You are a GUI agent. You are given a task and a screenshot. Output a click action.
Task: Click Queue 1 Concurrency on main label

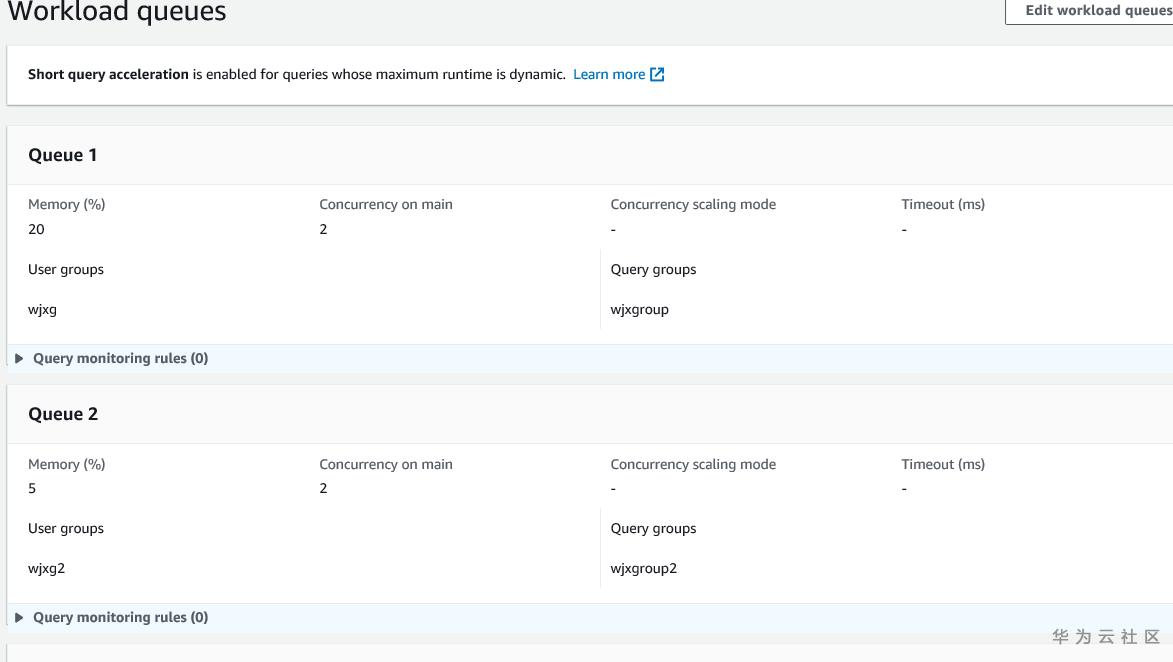385,204
